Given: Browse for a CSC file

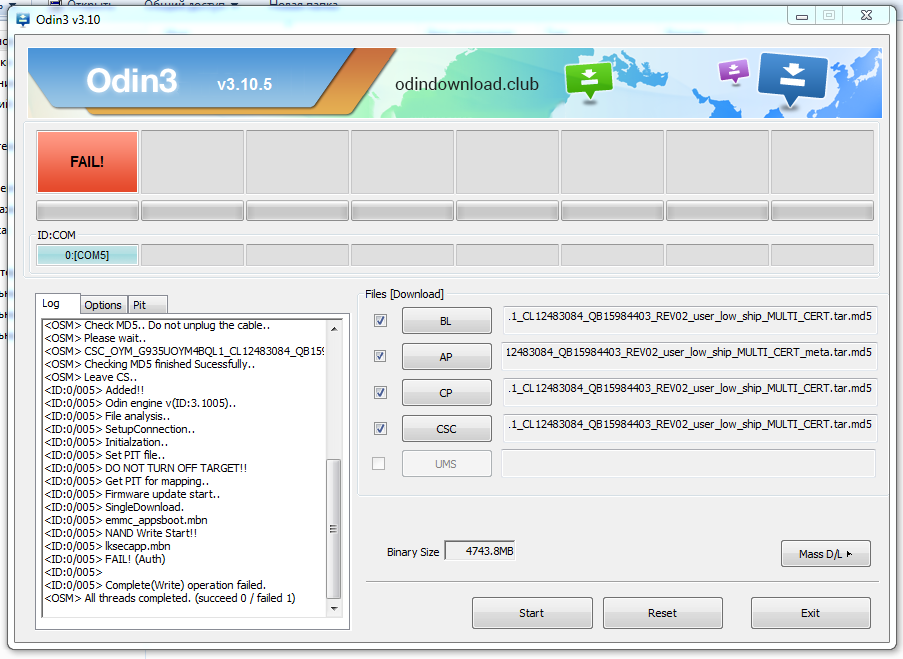Looking at the screenshot, I should (446, 429).
